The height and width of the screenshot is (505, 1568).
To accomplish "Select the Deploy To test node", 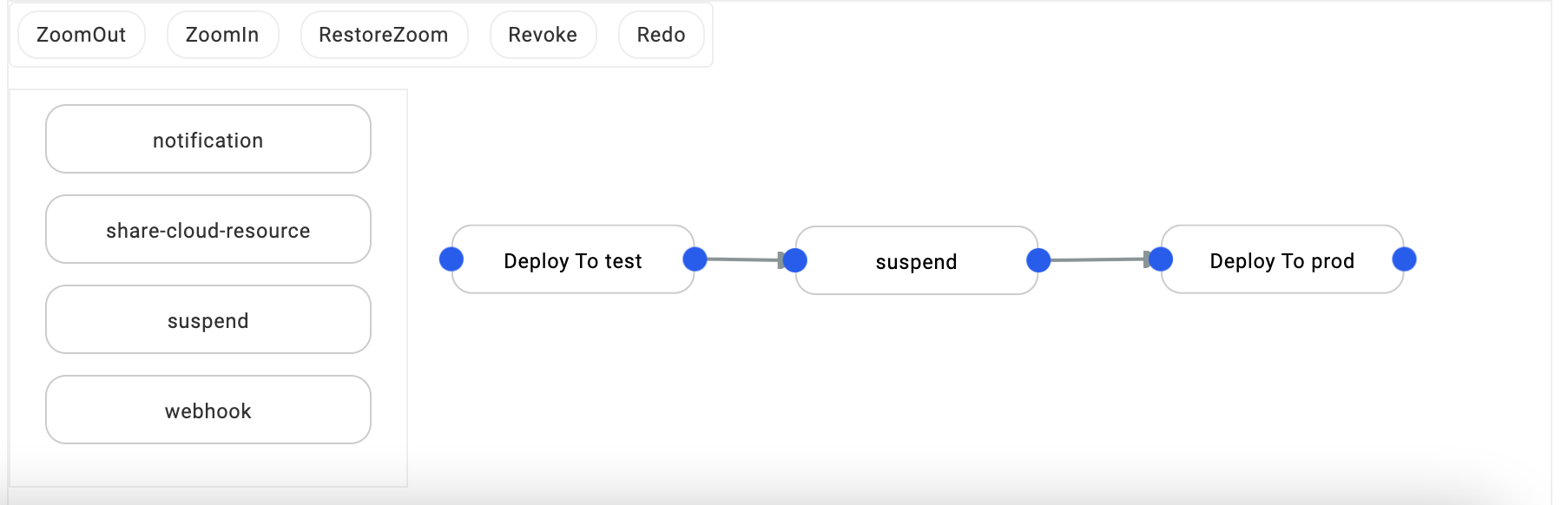I will pos(573,260).
